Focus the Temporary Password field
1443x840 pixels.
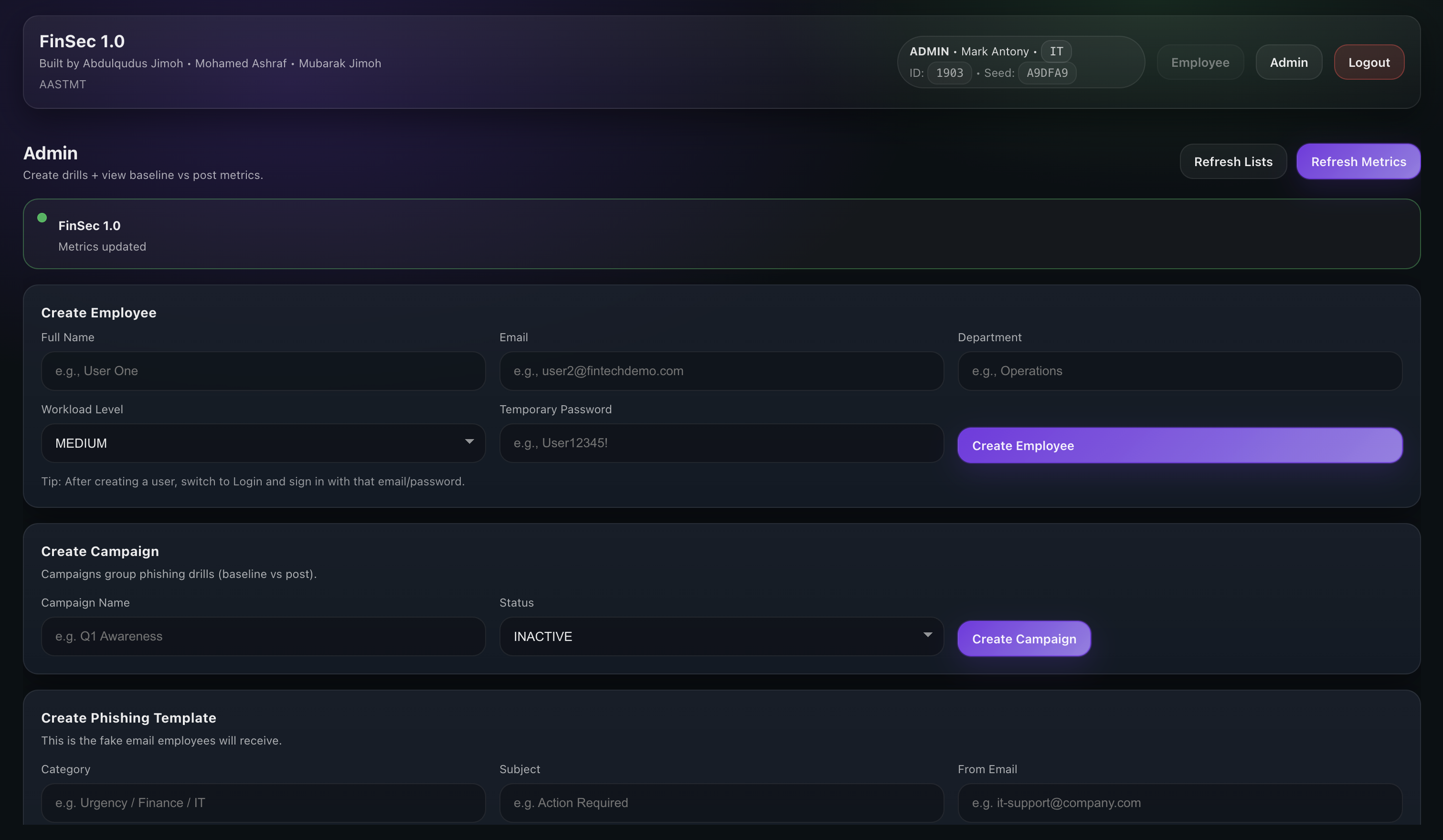[721, 443]
